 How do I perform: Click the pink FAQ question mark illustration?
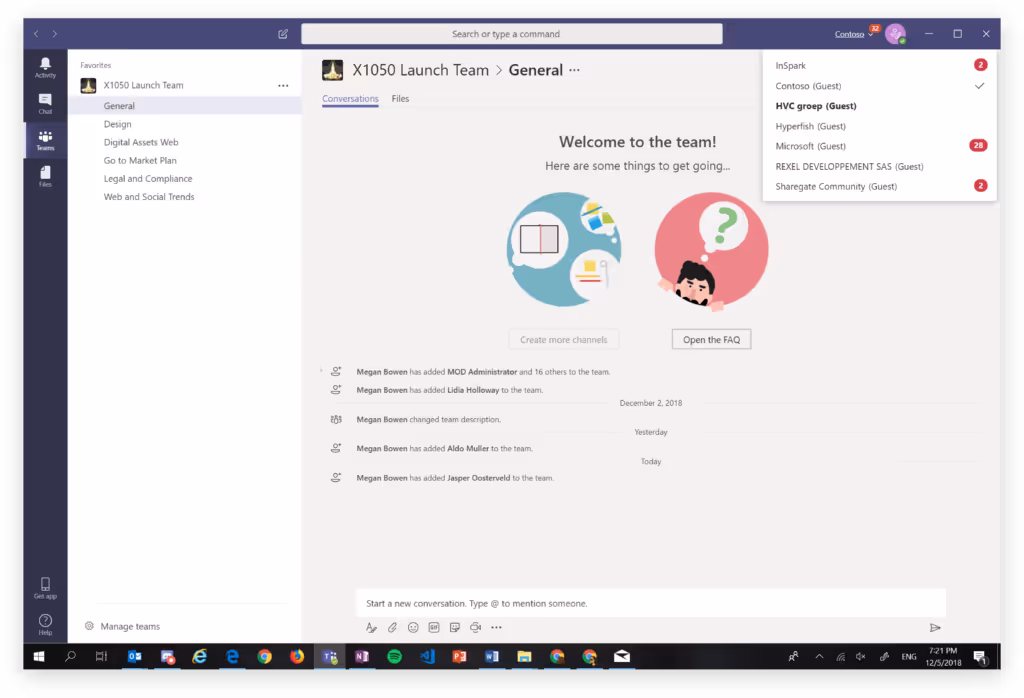711,251
